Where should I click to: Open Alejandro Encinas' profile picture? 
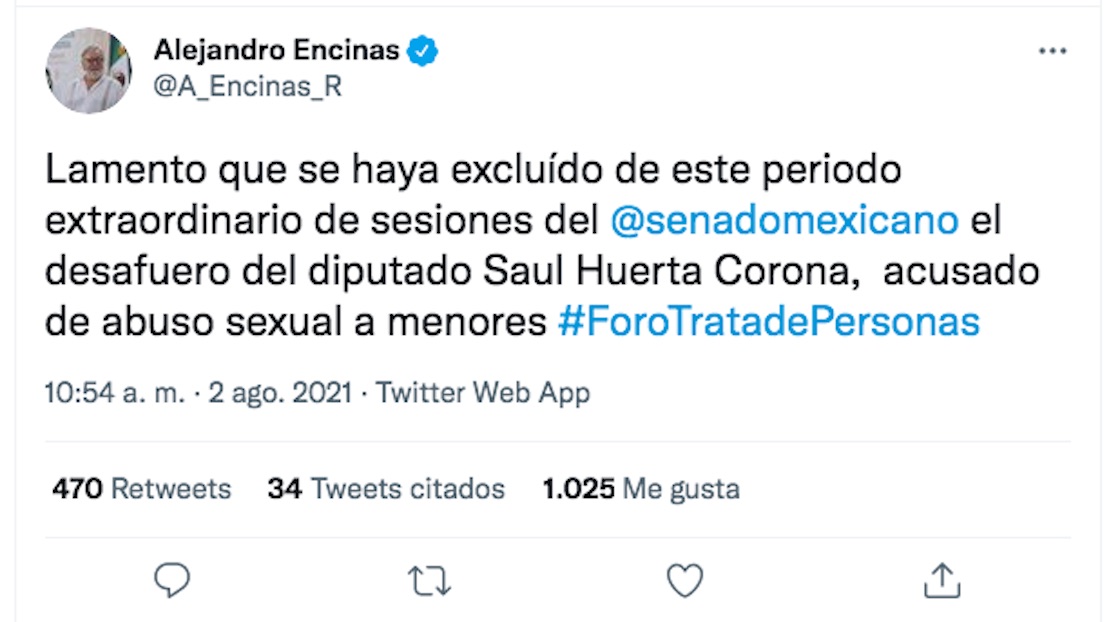tap(89, 70)
